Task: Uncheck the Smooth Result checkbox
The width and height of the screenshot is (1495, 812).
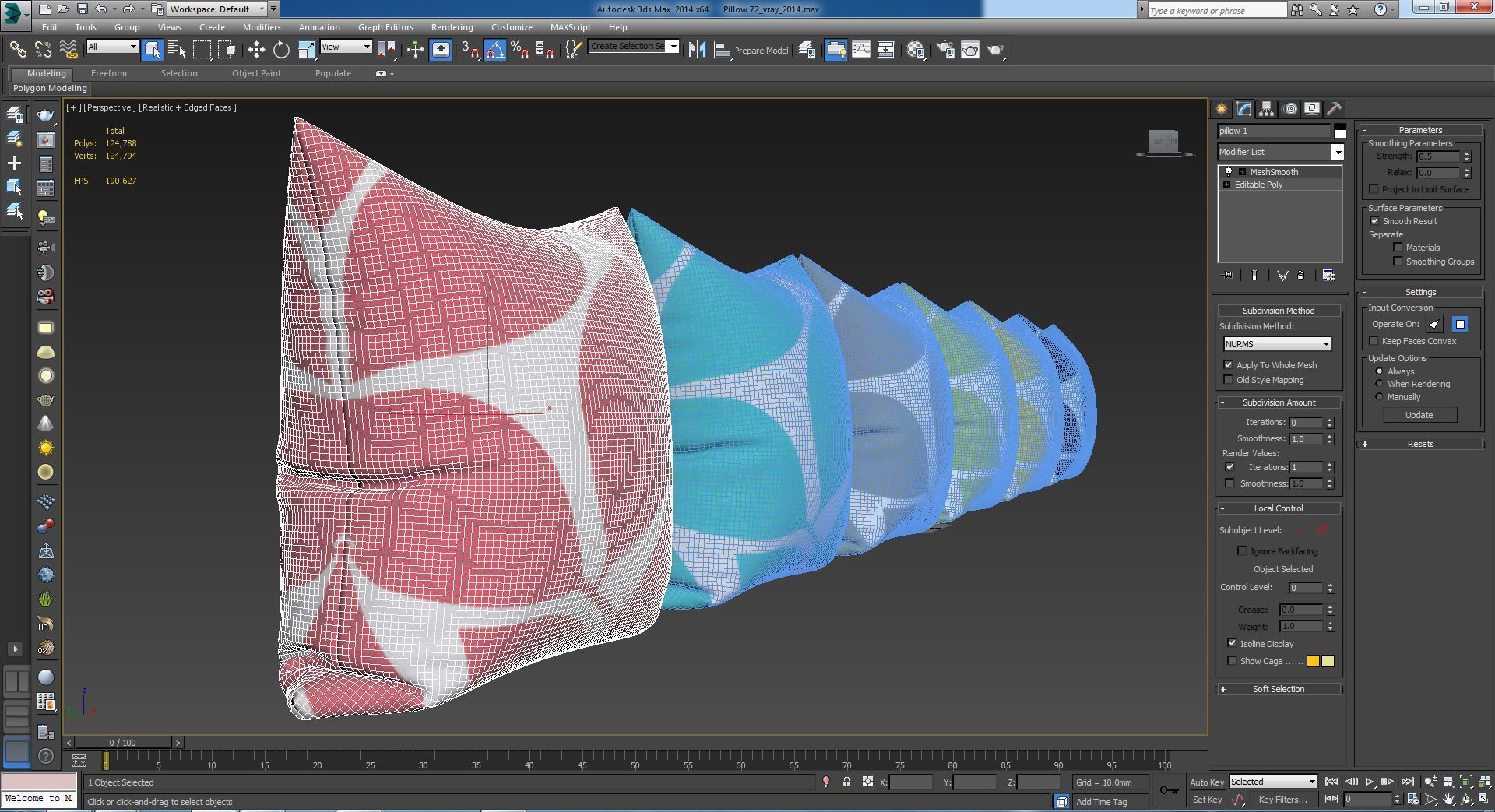Action: click(x=1375, y=221)
